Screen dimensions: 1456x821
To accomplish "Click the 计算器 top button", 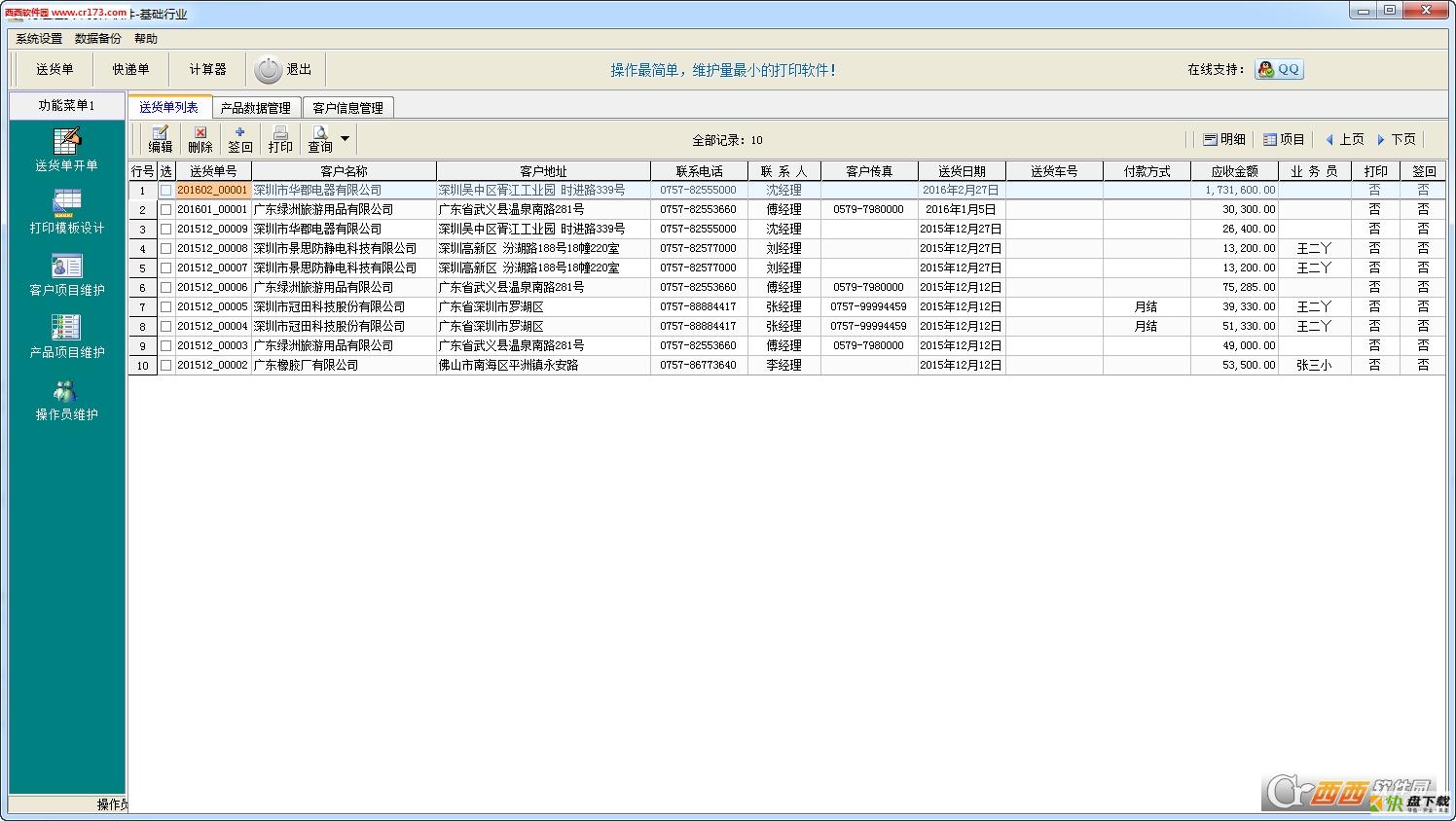I will [207, 70].
